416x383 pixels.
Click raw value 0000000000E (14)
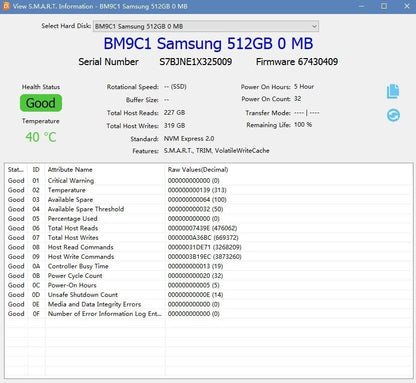point(195,295)
